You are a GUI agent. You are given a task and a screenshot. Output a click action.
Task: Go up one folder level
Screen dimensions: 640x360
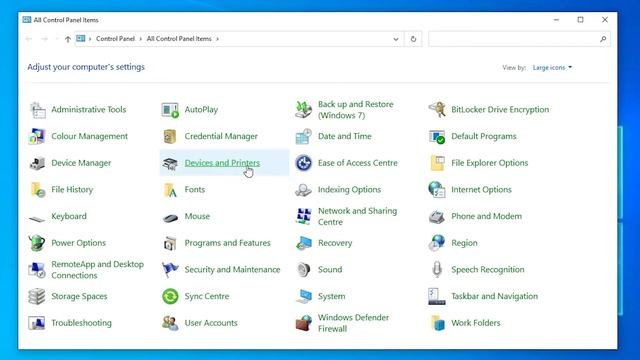click(68, 39)
